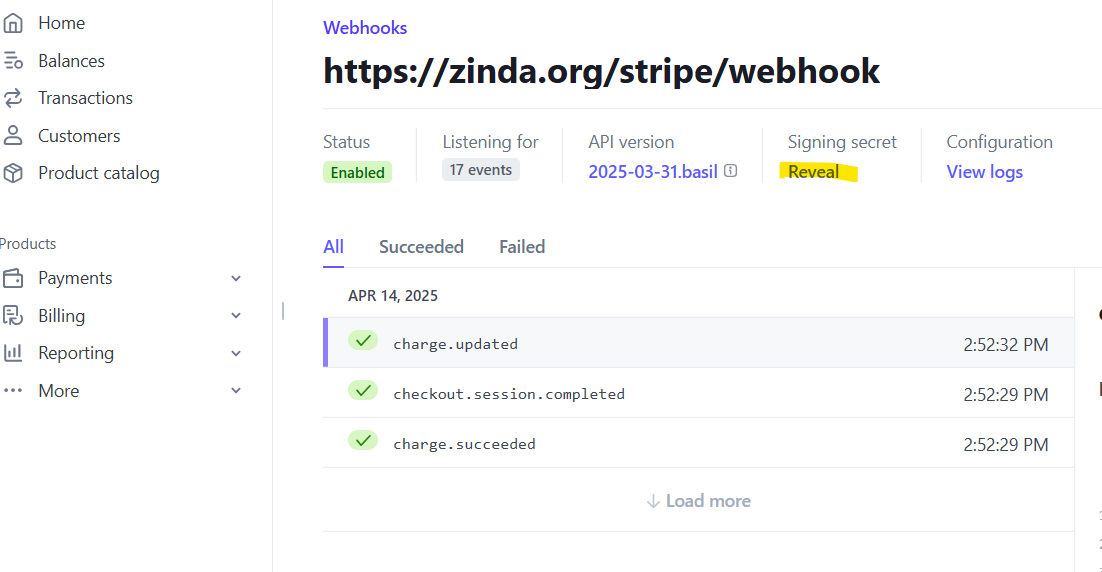
Task: Expand the Billing section chevron
Action: pyautogui.click(x=236, y=316)
